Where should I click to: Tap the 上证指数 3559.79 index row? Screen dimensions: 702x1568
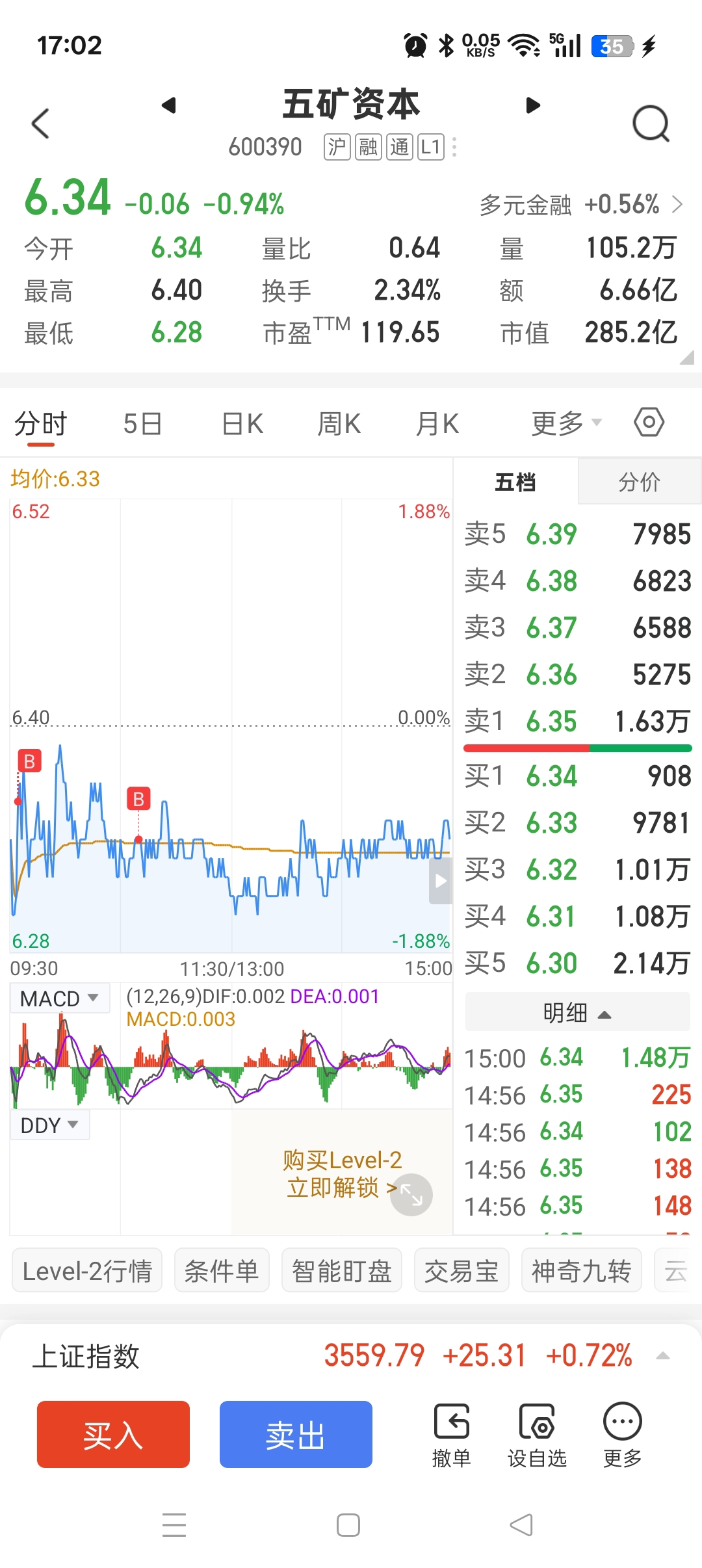pos(351,1355)
